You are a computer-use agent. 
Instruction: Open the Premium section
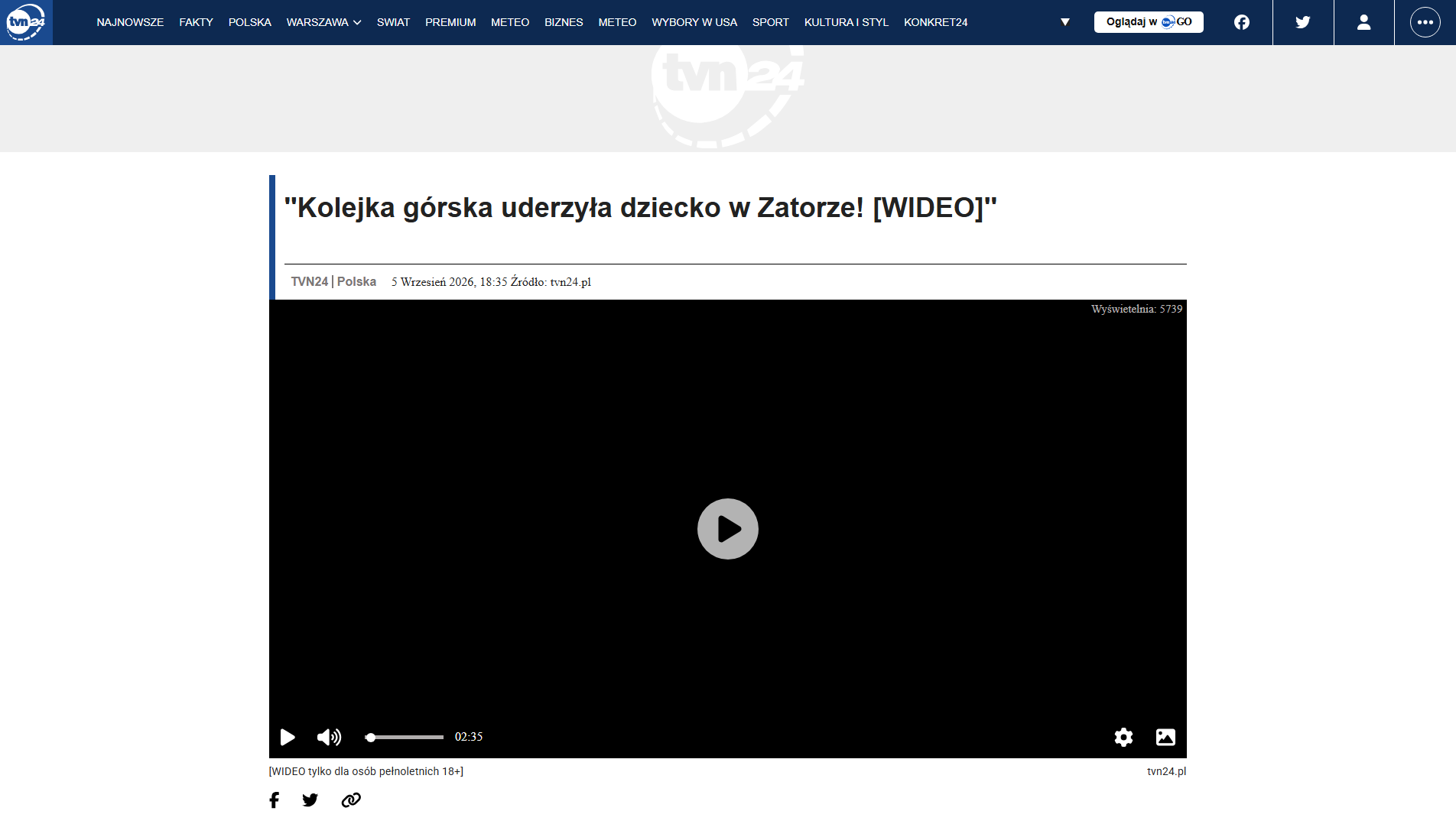pos(450,22)
